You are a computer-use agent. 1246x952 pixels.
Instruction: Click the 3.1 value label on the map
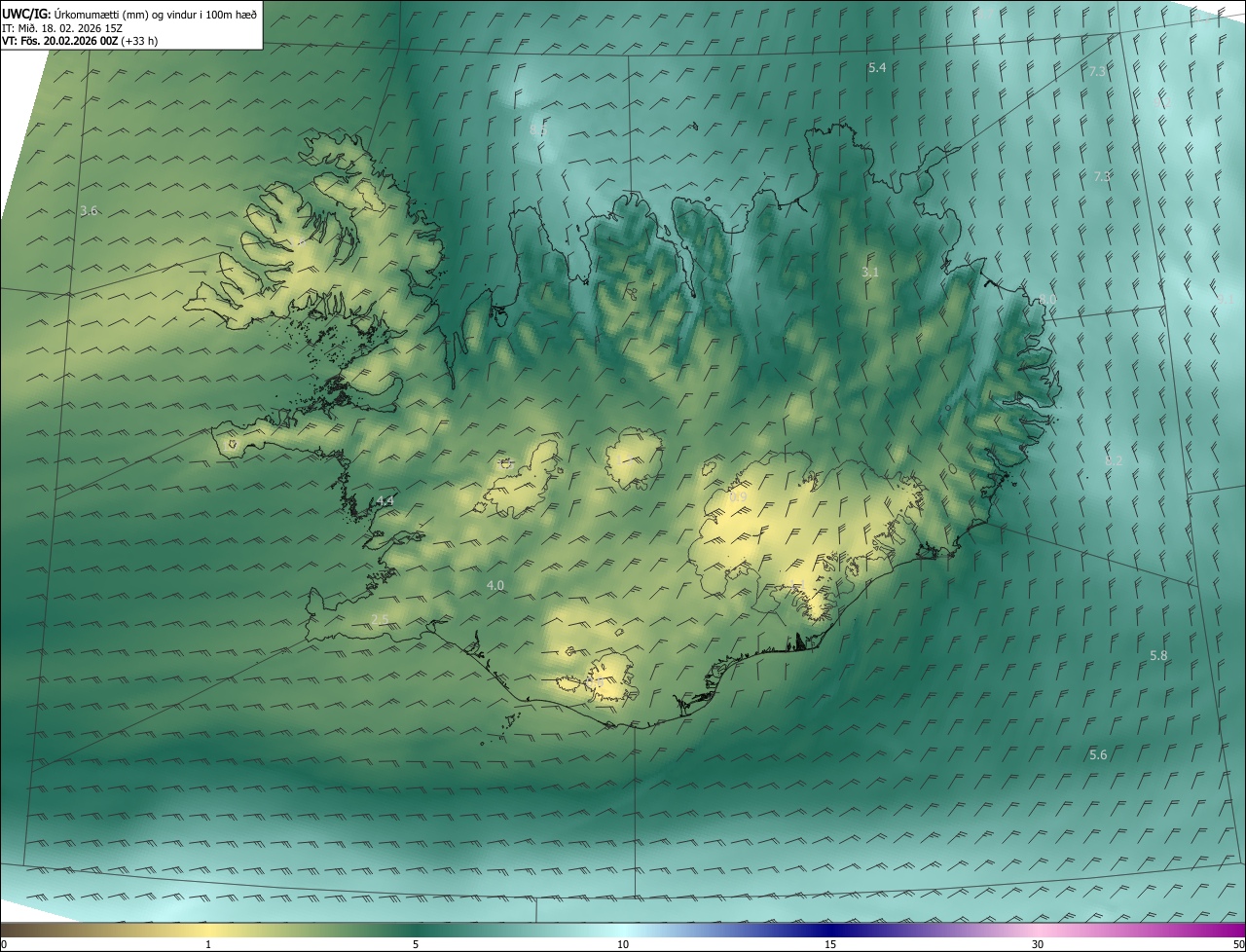tap(870, 273)
